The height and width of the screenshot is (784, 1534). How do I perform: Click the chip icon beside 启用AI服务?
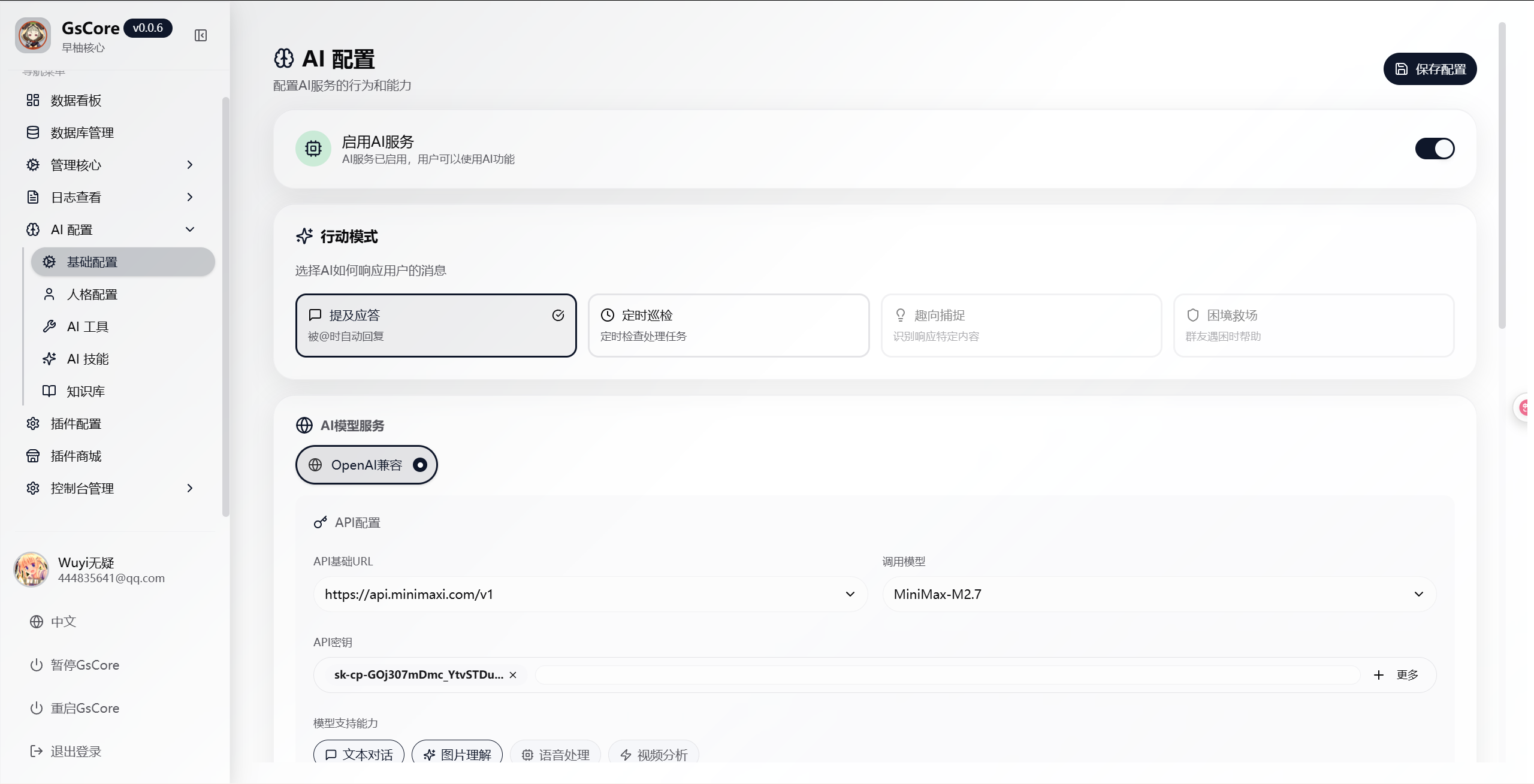click(313, 149)
